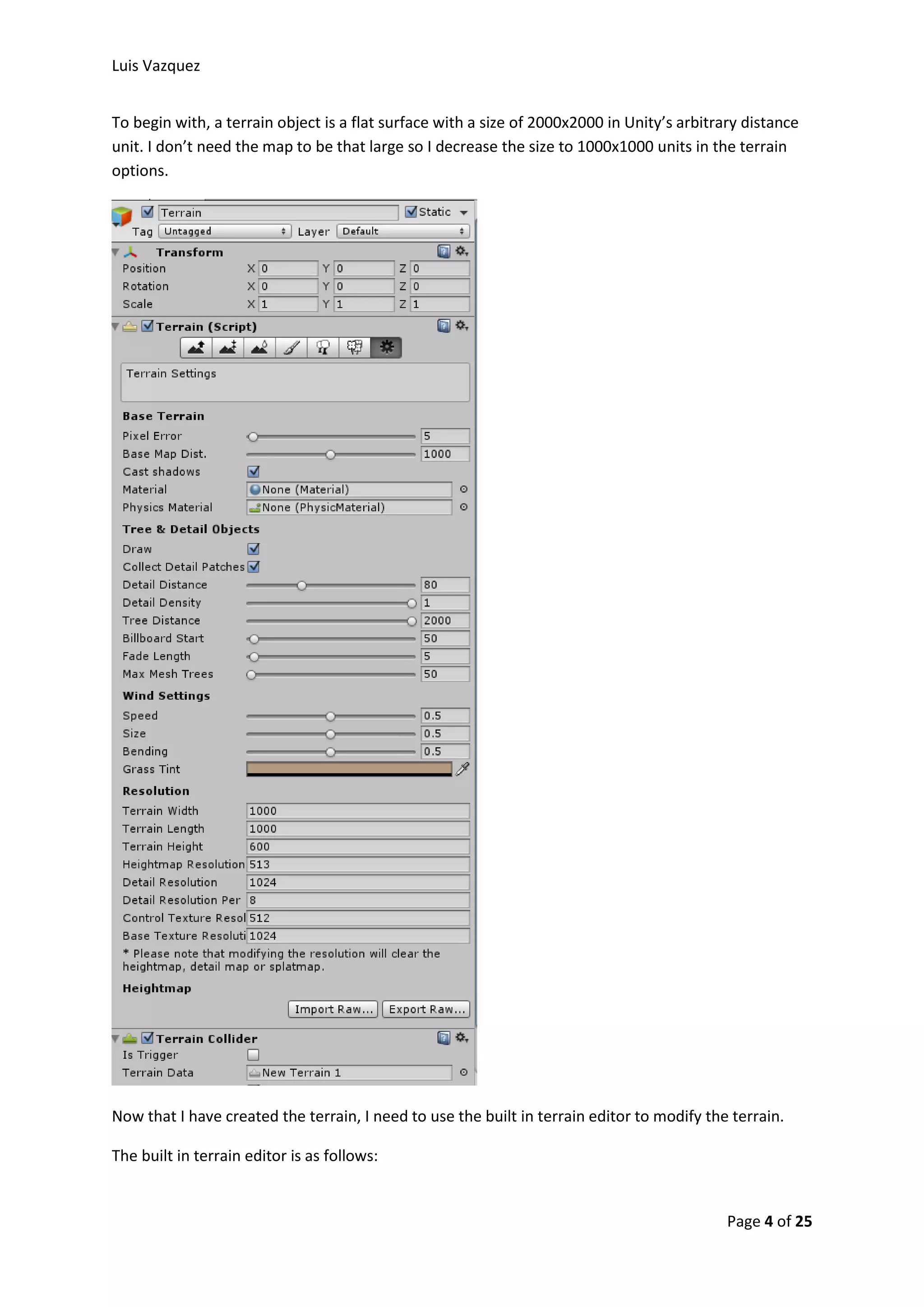Screen dimensions: 924x1307
Task: Click the colored cube GameObject icon
Action: click(x=122, y=217)
